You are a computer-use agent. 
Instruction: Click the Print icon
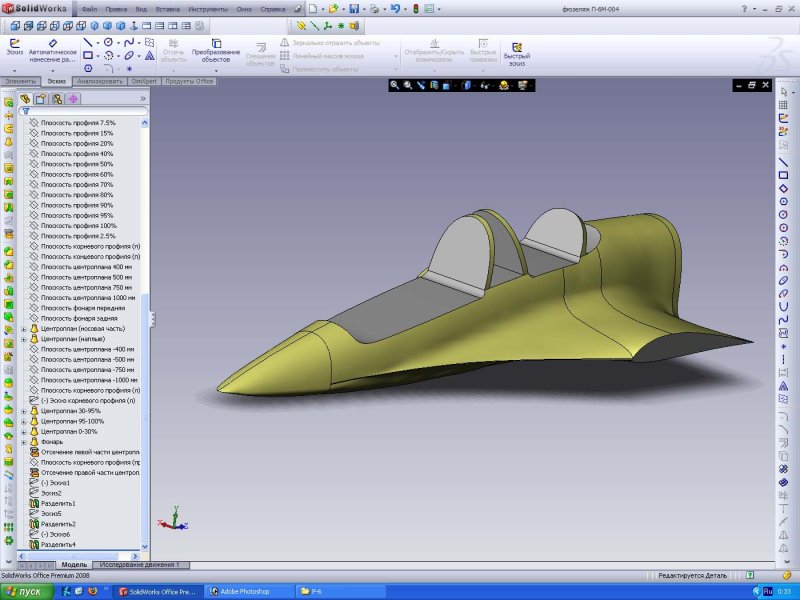click(x=374, y=9)
